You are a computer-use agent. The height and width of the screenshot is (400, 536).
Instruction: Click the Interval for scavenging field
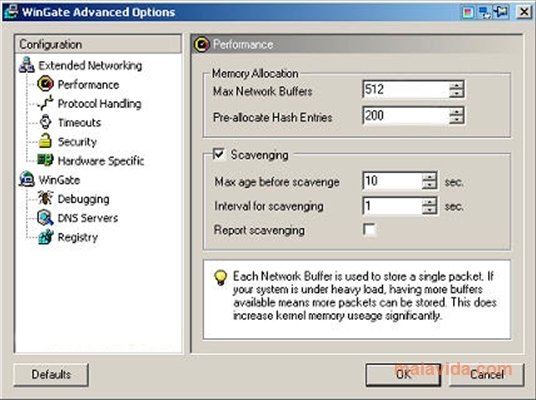(x=392, y=206)
